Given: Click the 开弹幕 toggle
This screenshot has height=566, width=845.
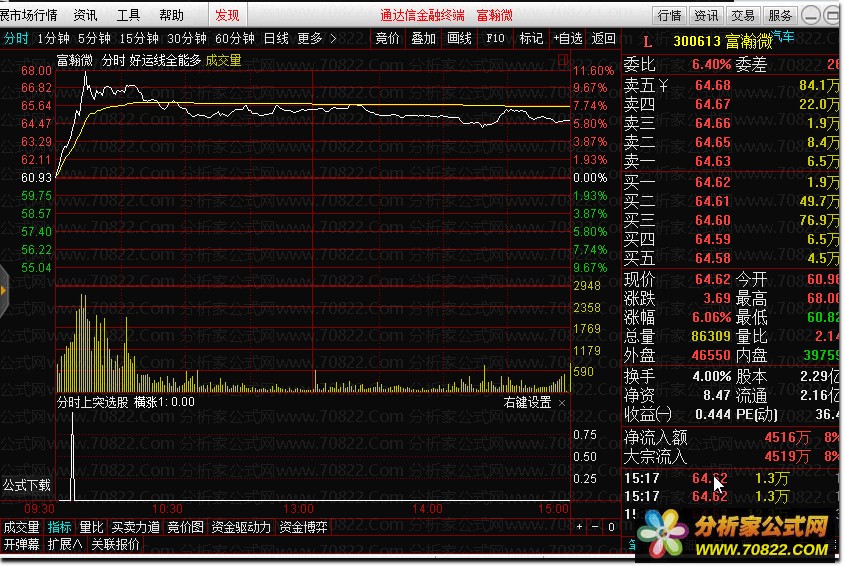Looking at the screenshot, I should pyautogui.click(x=22, y=544).
